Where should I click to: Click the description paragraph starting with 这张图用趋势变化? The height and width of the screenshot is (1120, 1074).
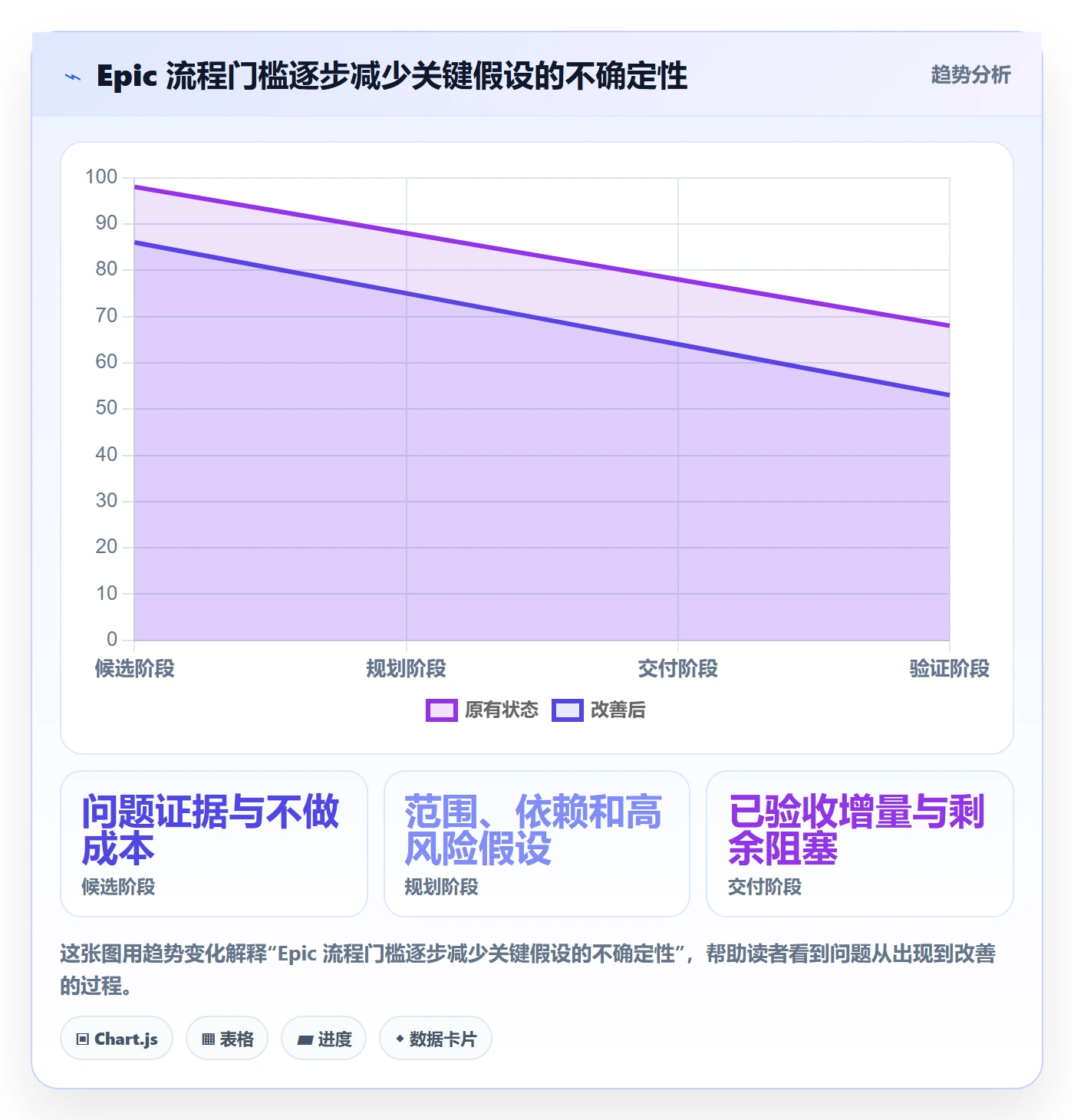click(528, 970)
